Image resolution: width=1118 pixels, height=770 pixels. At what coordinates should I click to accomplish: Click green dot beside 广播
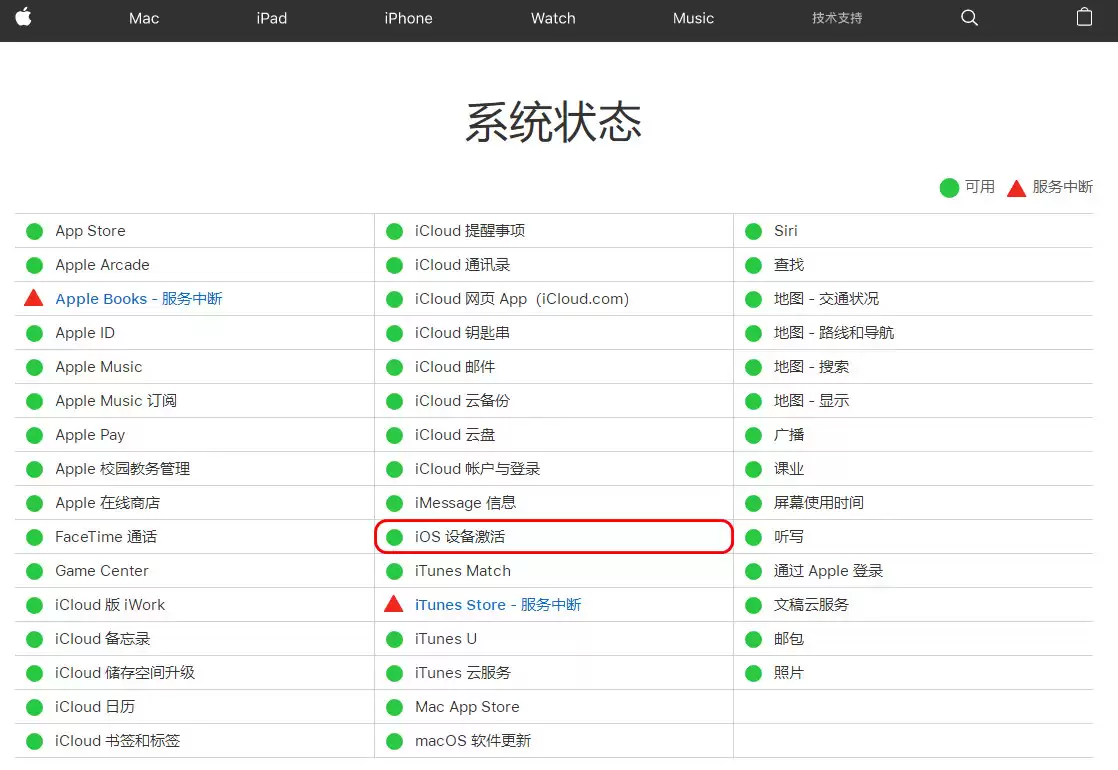coord(754,435)
